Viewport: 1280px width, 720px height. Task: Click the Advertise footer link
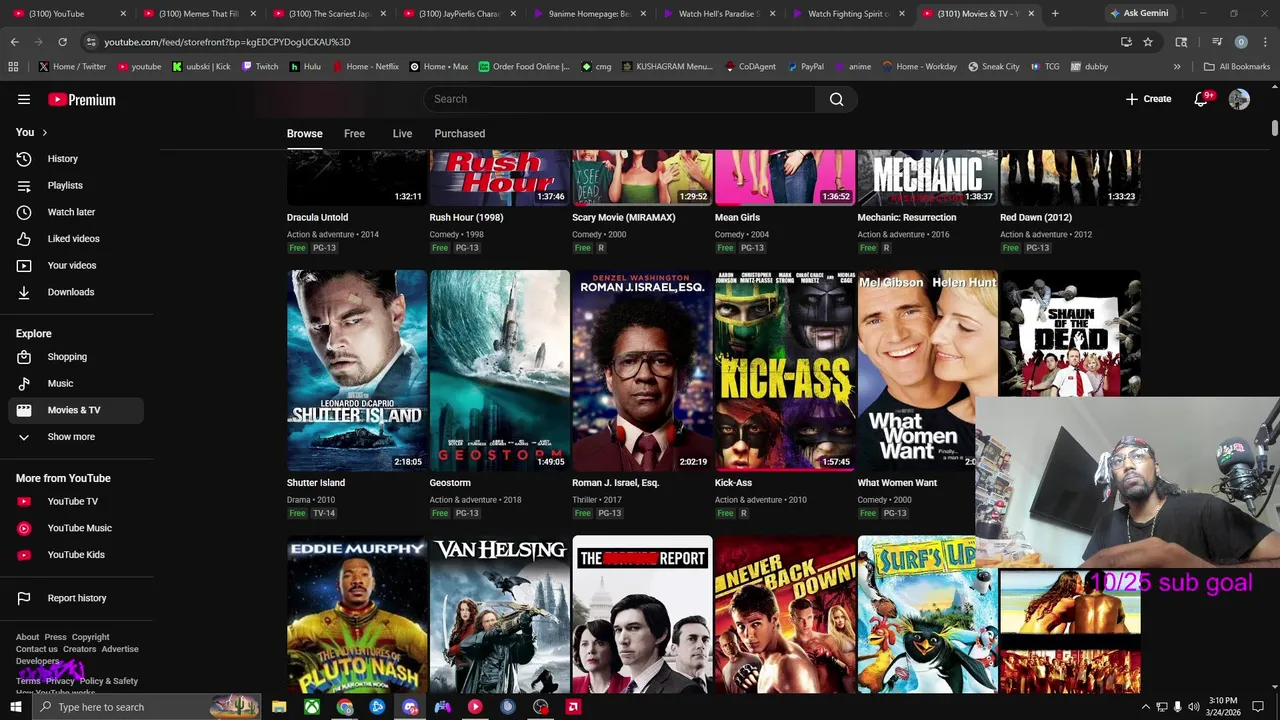coord(120,649)
